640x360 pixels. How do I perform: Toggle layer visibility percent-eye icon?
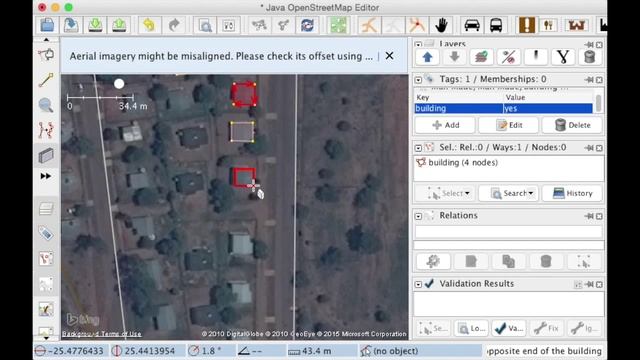point(508,57)
